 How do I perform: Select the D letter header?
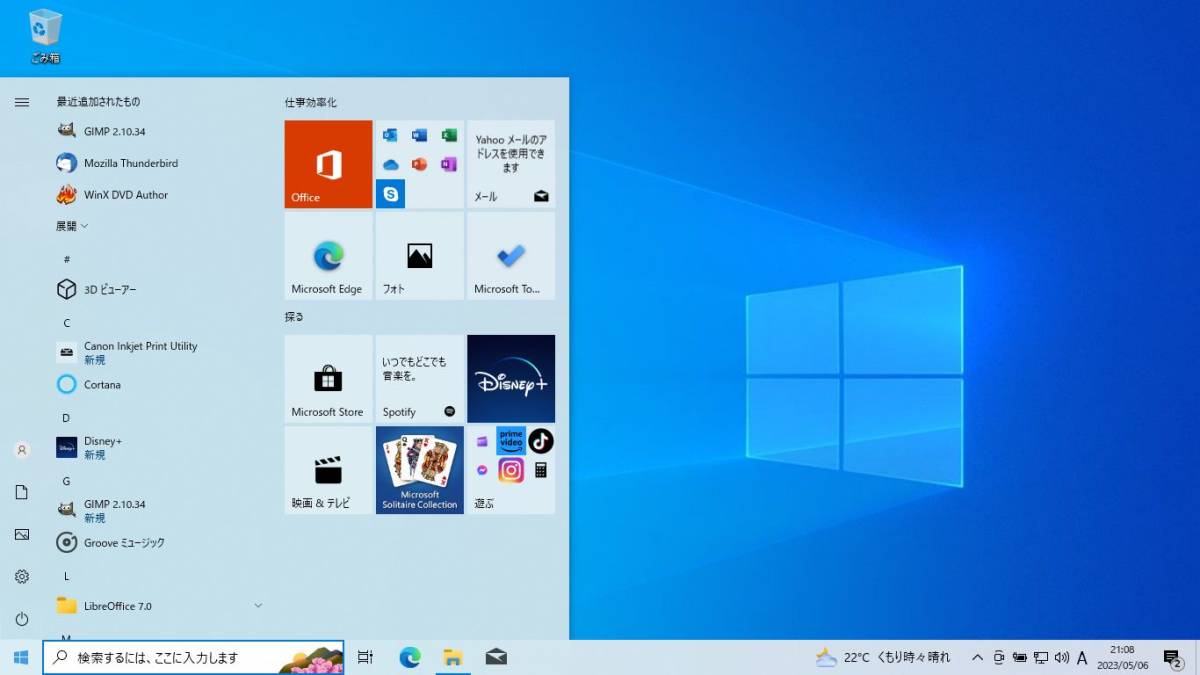(x=66, y=417)
